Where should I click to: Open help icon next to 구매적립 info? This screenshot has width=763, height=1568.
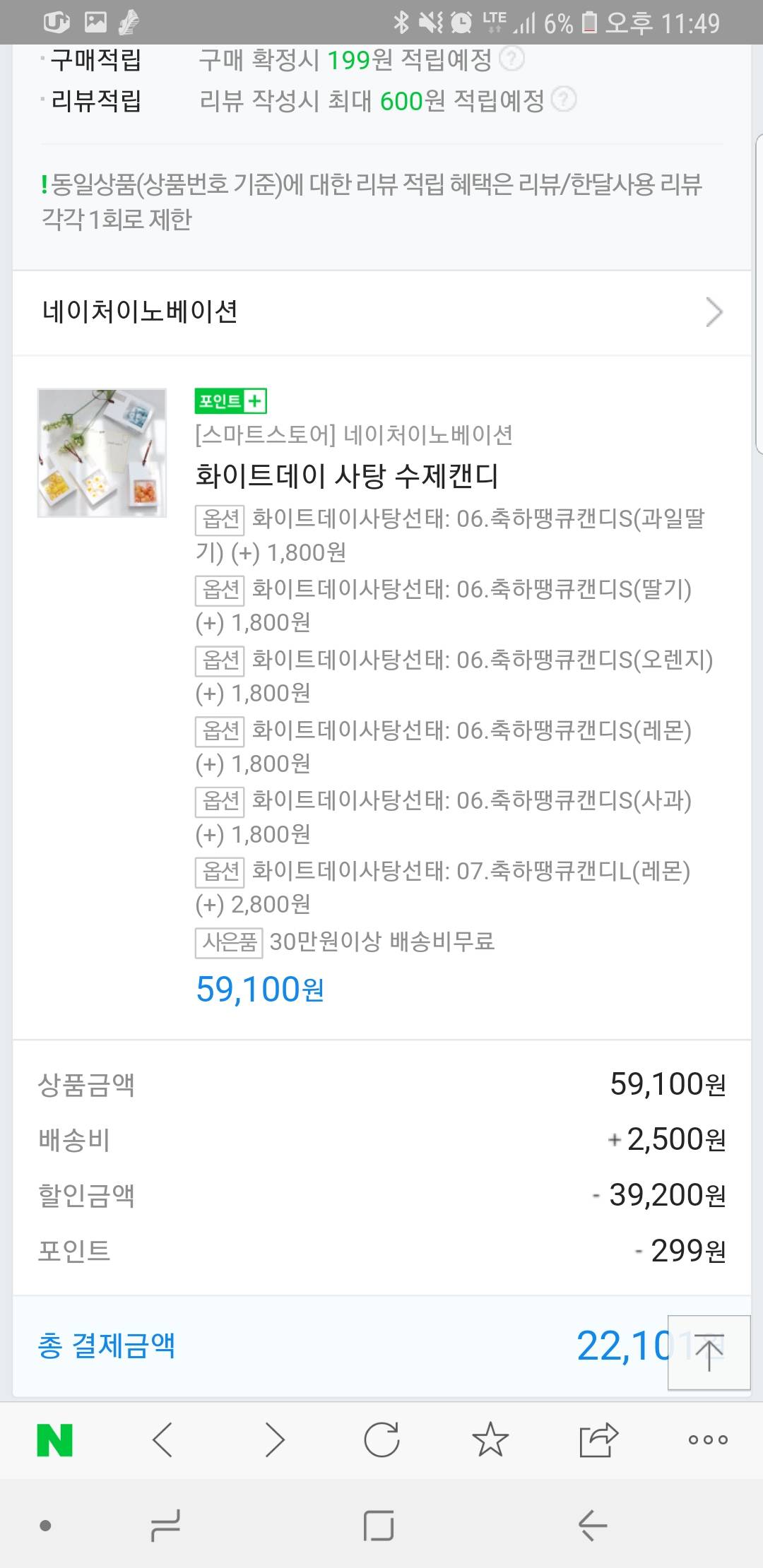click(512, 59)
